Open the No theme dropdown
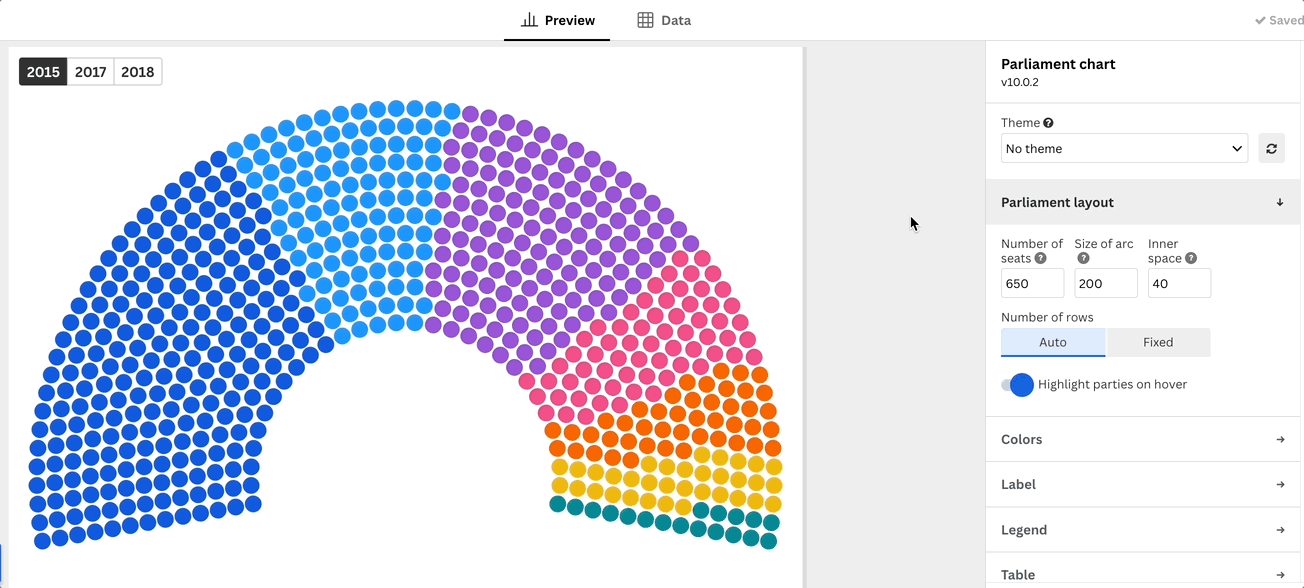This screenshot has width=1304, height=588. 1124,148
